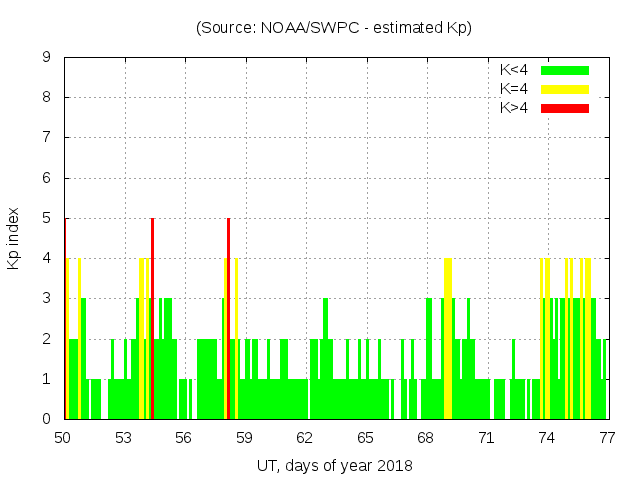Select the yellow K=4 legend swatch

pos(565,89)
